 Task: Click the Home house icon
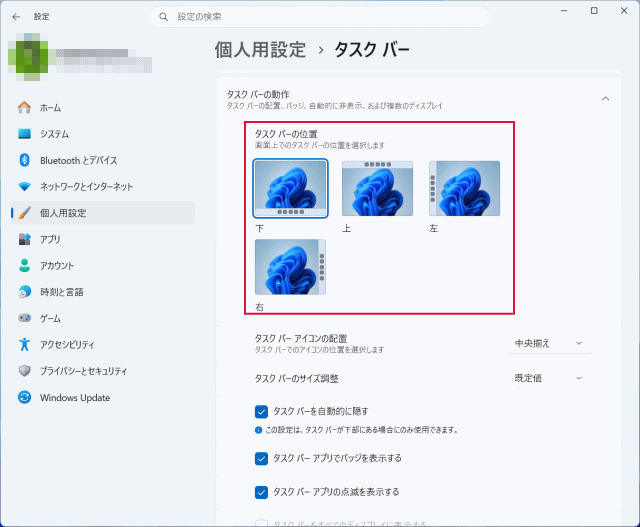coord(24,107)
